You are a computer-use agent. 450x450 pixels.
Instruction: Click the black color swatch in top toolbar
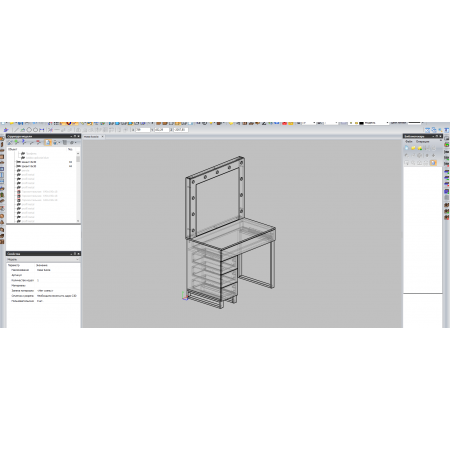pos(361,123)
